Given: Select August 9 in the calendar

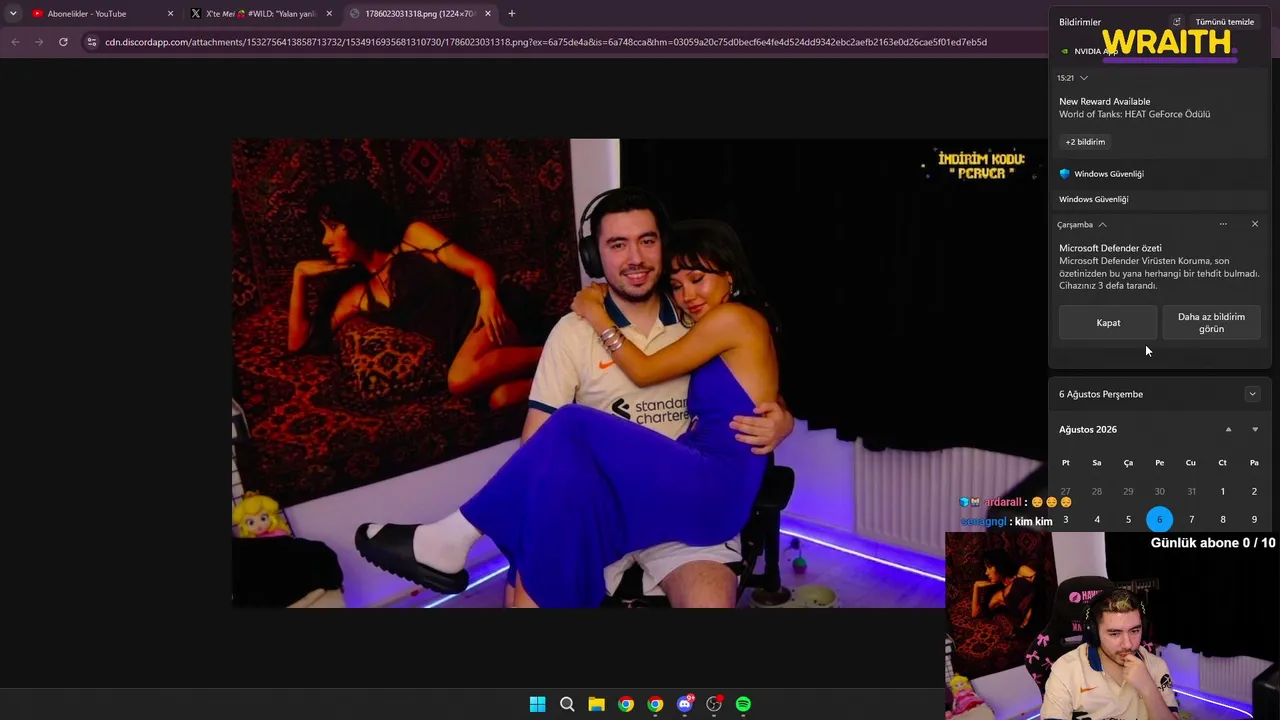Looking at the screenshot, I should point(1254,519).
